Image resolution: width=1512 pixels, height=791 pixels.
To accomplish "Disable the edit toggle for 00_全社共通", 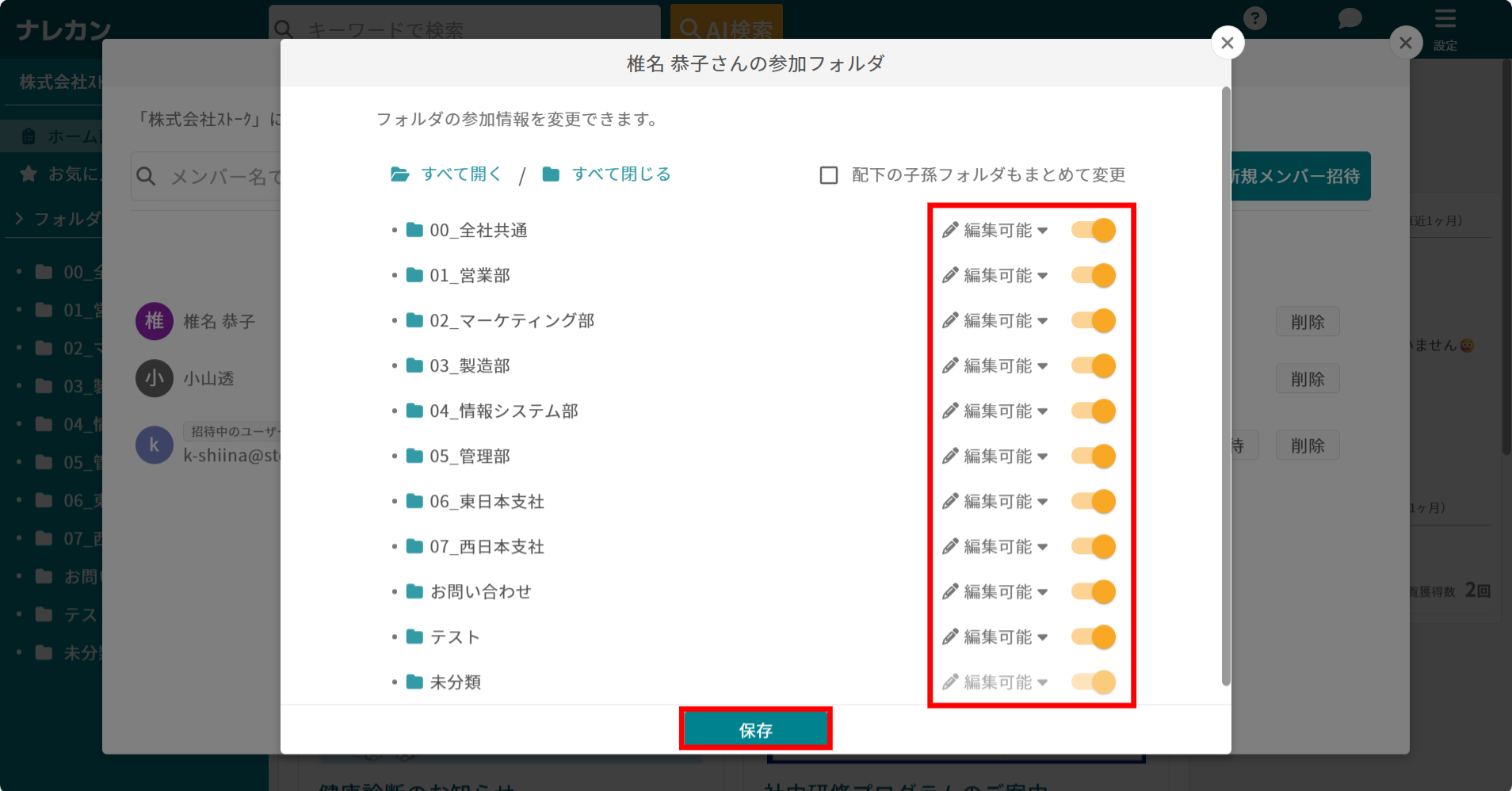I will (1092, 230).
